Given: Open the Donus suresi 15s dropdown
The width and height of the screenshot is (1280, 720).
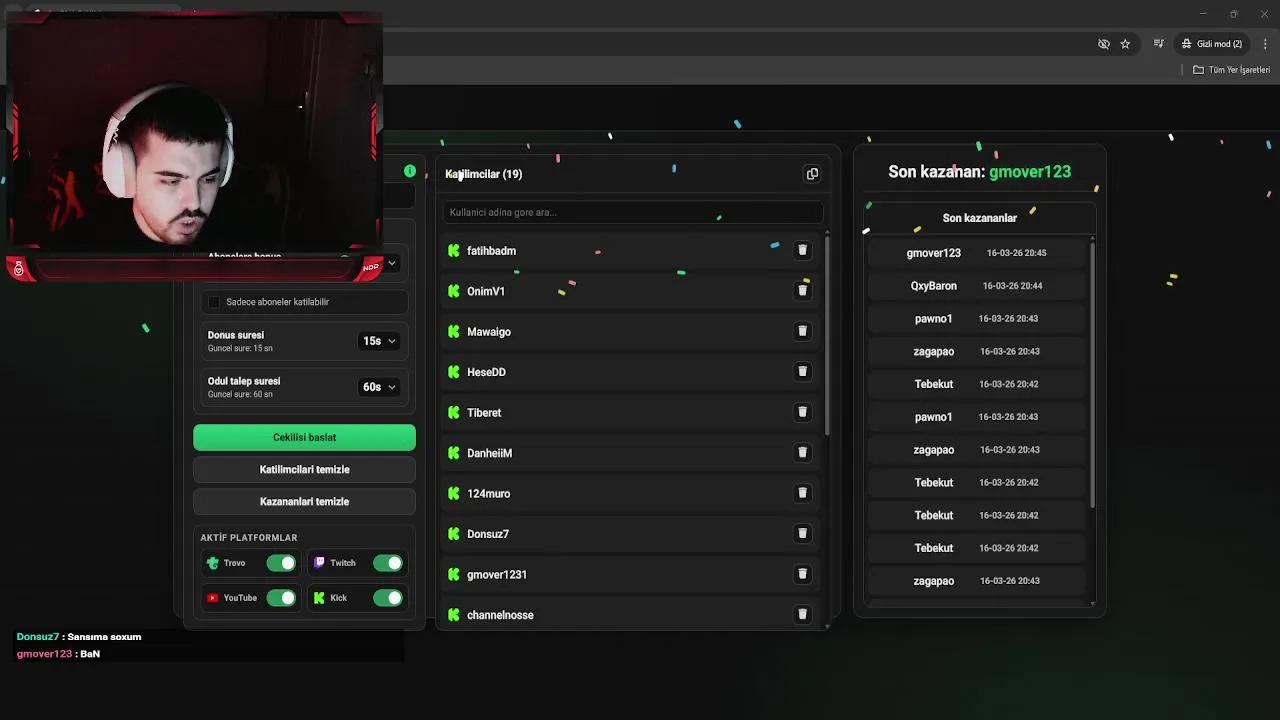Looking at the screenshot, I should (x=379, y=341).
